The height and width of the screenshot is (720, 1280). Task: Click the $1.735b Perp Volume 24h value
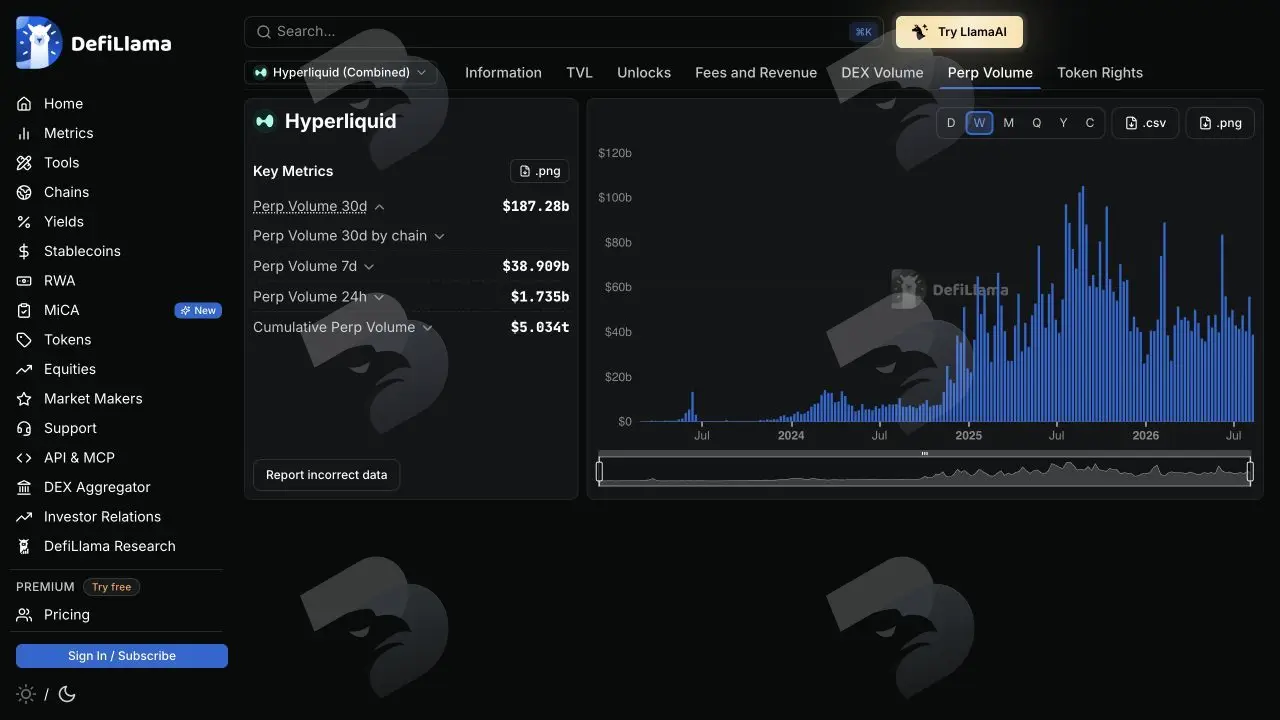pos(540,297)
